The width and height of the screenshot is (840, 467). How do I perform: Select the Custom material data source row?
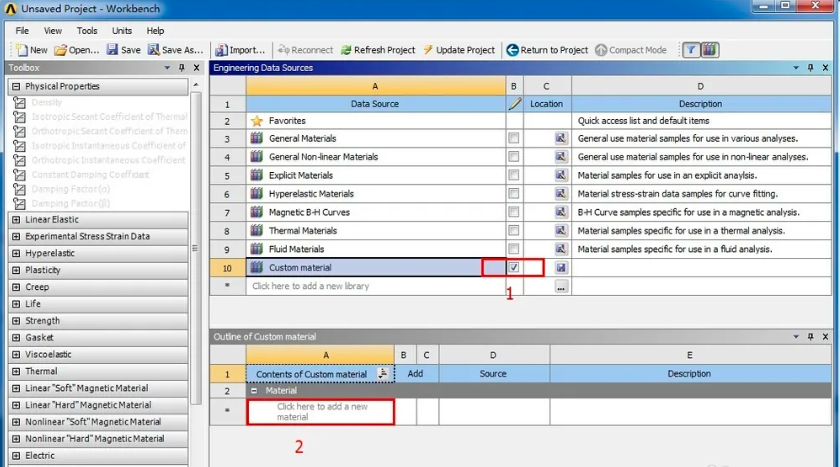click(x=376, y=267)
